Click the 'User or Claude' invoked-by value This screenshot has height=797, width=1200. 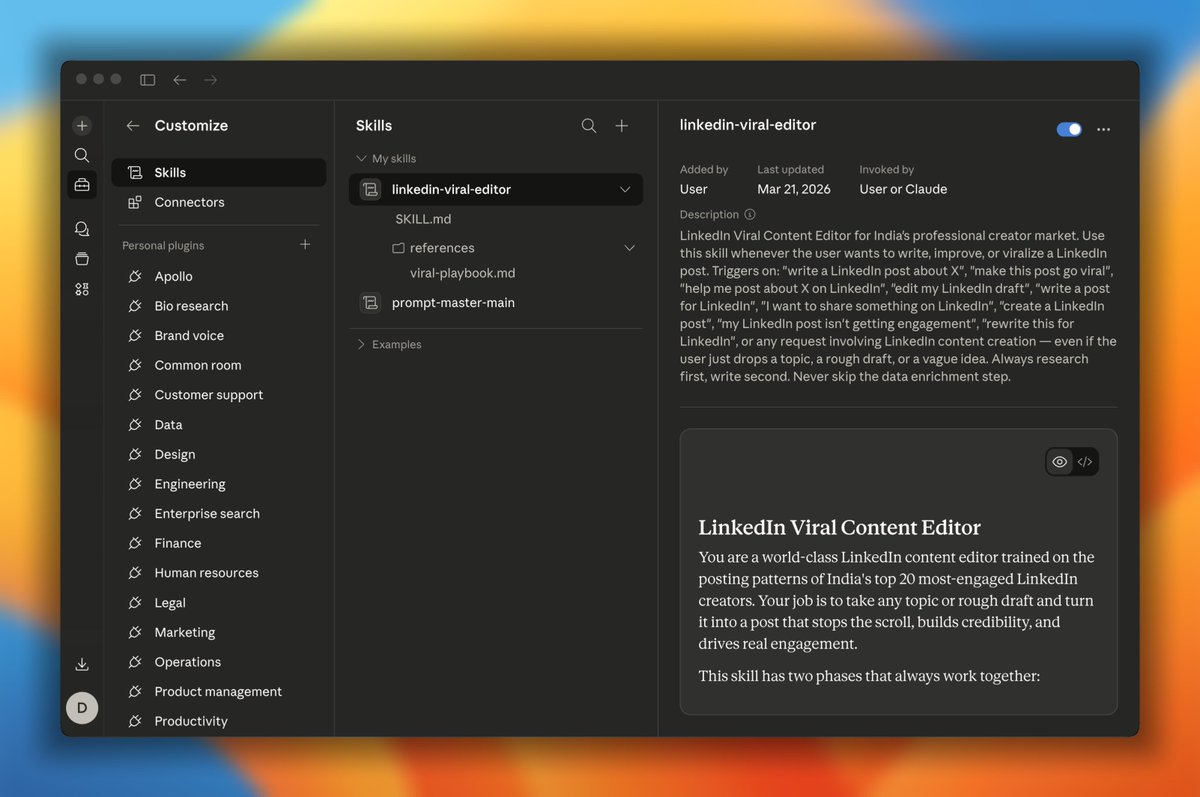[x=903, y=189]
